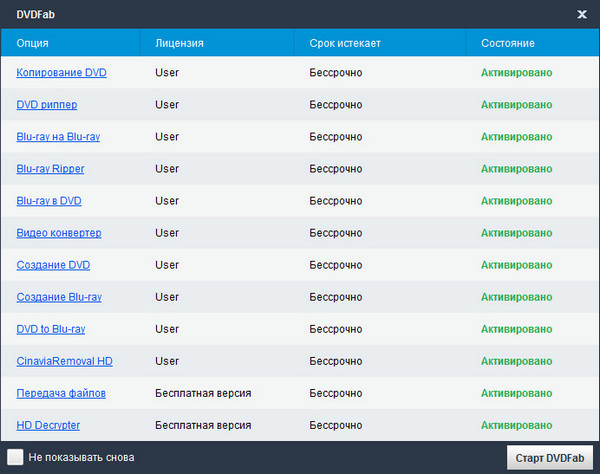The image size is (600, 474).
Task: Click the Срок истекает column header
Action: coord(345,43)
